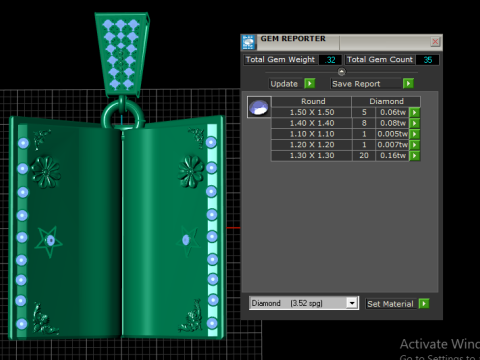
Task: Select the bottom-right scroll corner ornament
Action: (x=191, y=317)
